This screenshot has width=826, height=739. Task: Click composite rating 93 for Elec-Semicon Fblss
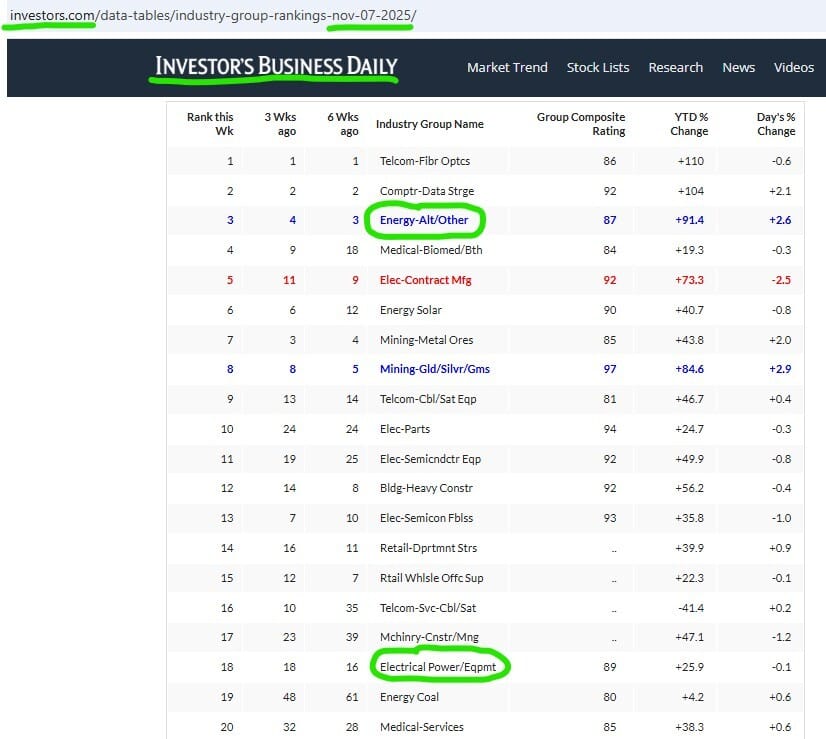point(609,518)
